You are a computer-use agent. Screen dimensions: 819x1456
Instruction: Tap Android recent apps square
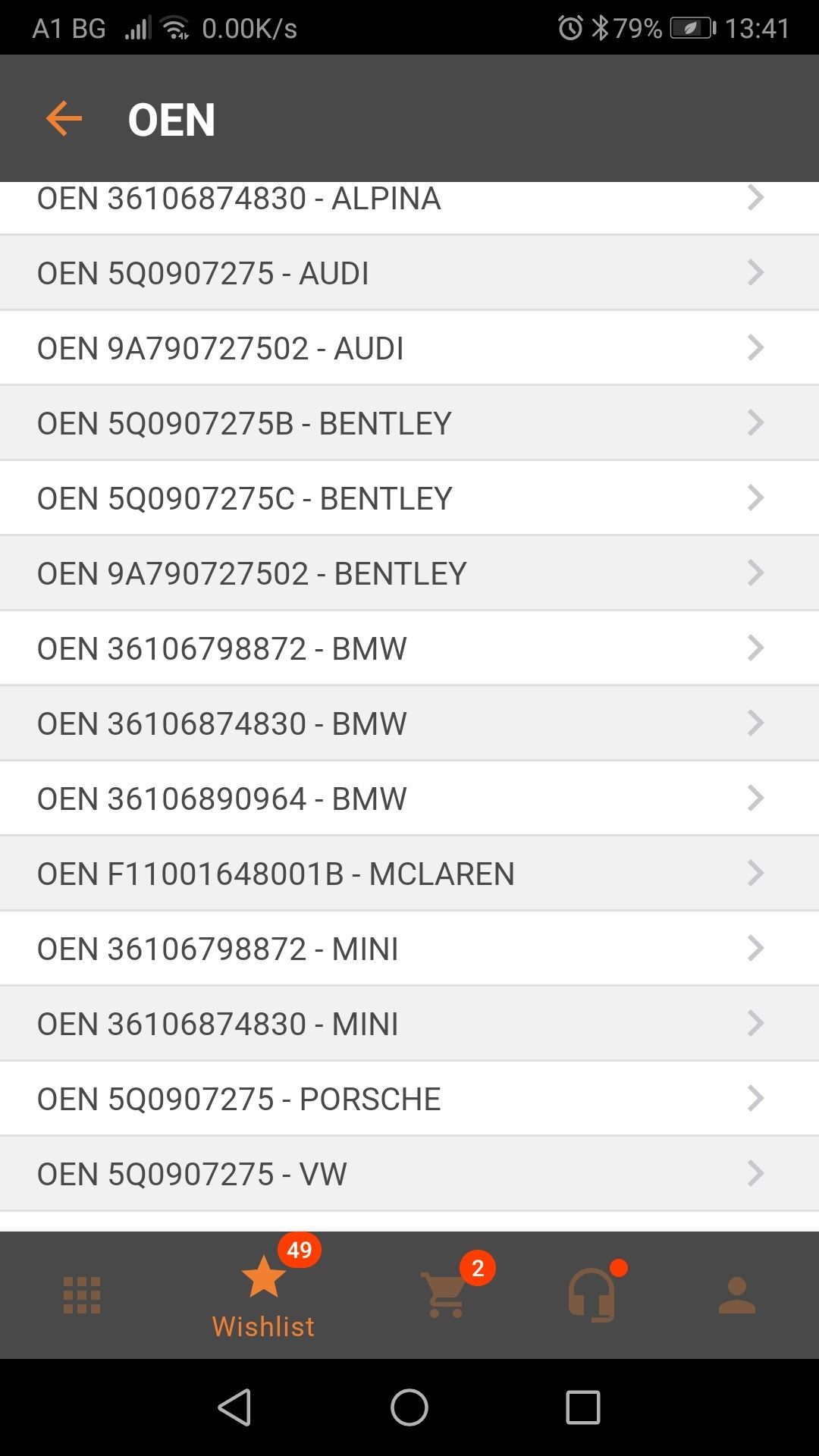pos(583,1407)
